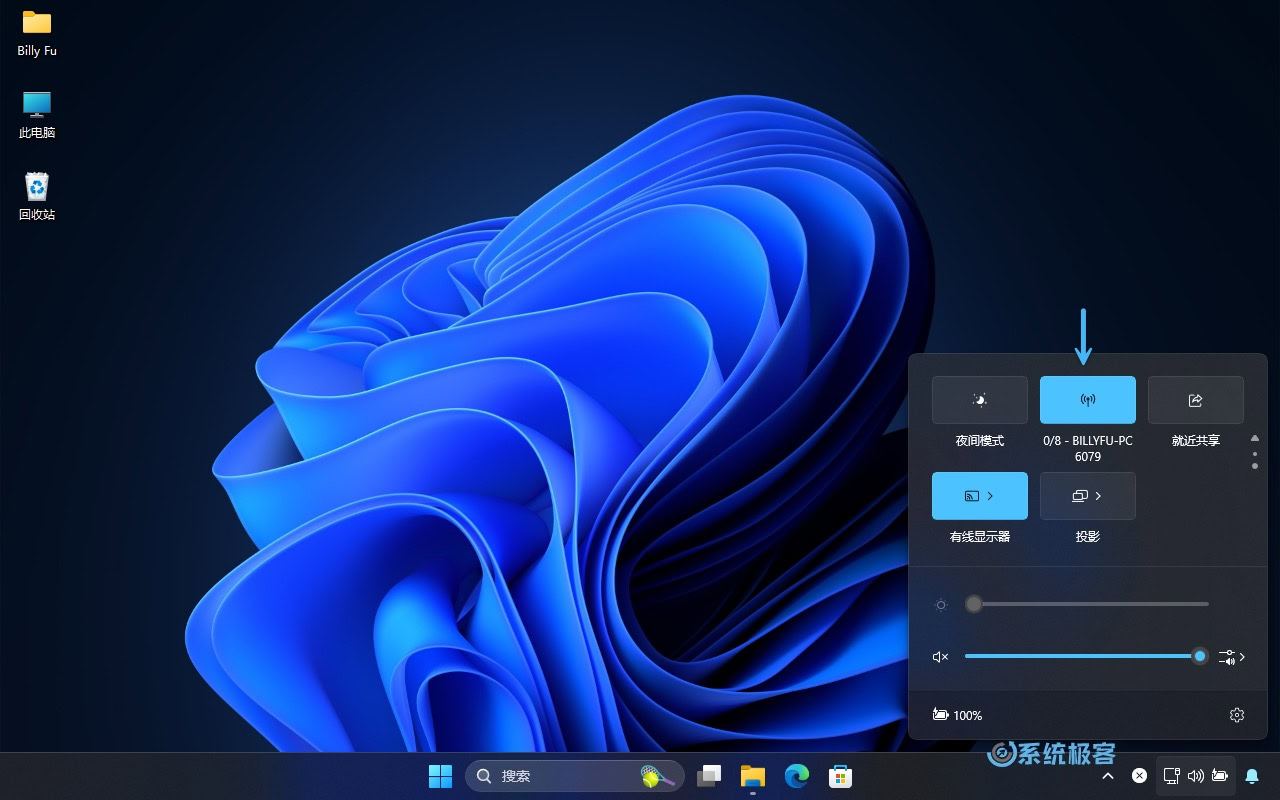Select the This PC (此电脑) desktop icon

point(37,115)
